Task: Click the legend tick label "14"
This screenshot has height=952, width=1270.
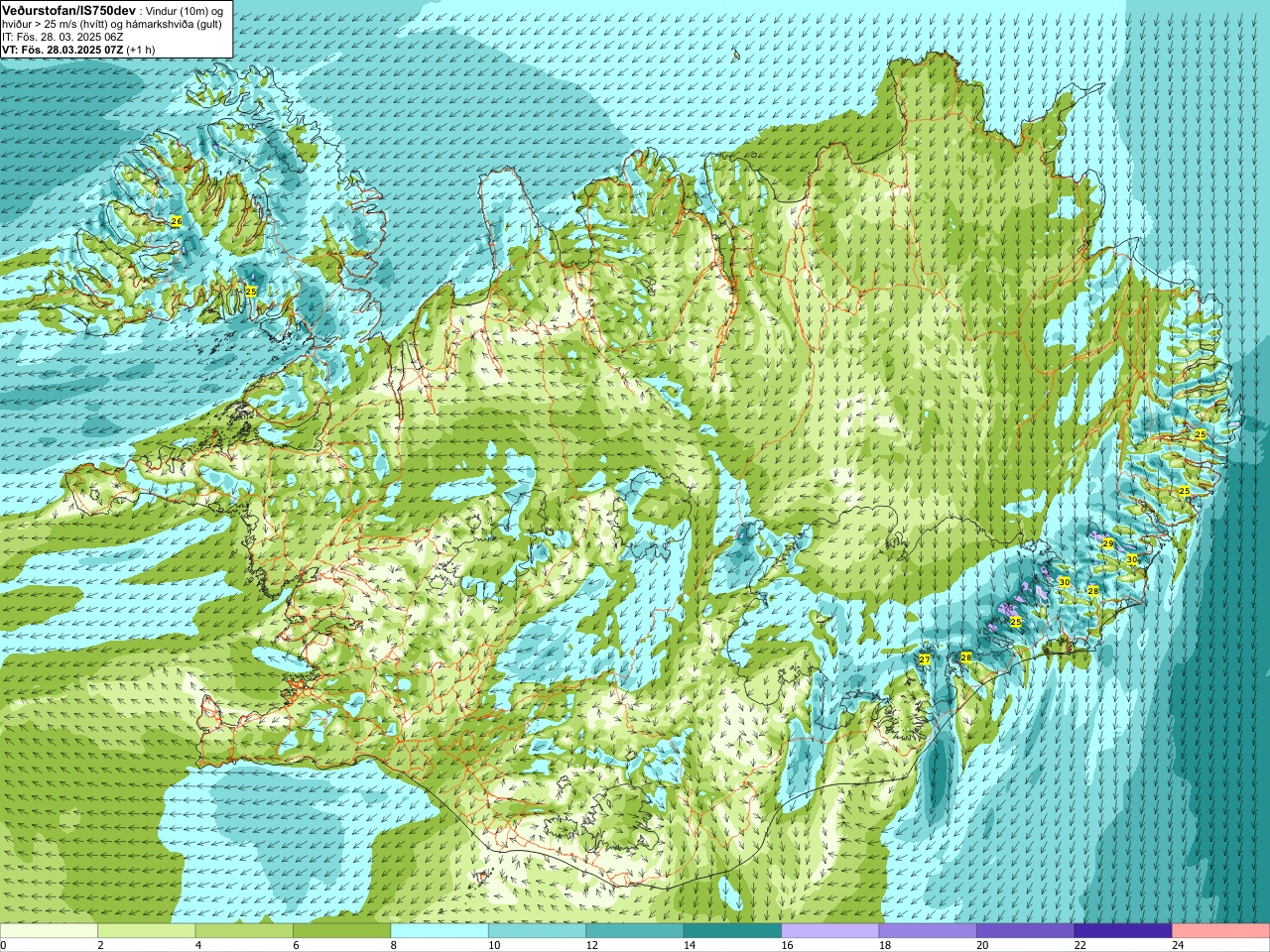Action: click(689, 945)
